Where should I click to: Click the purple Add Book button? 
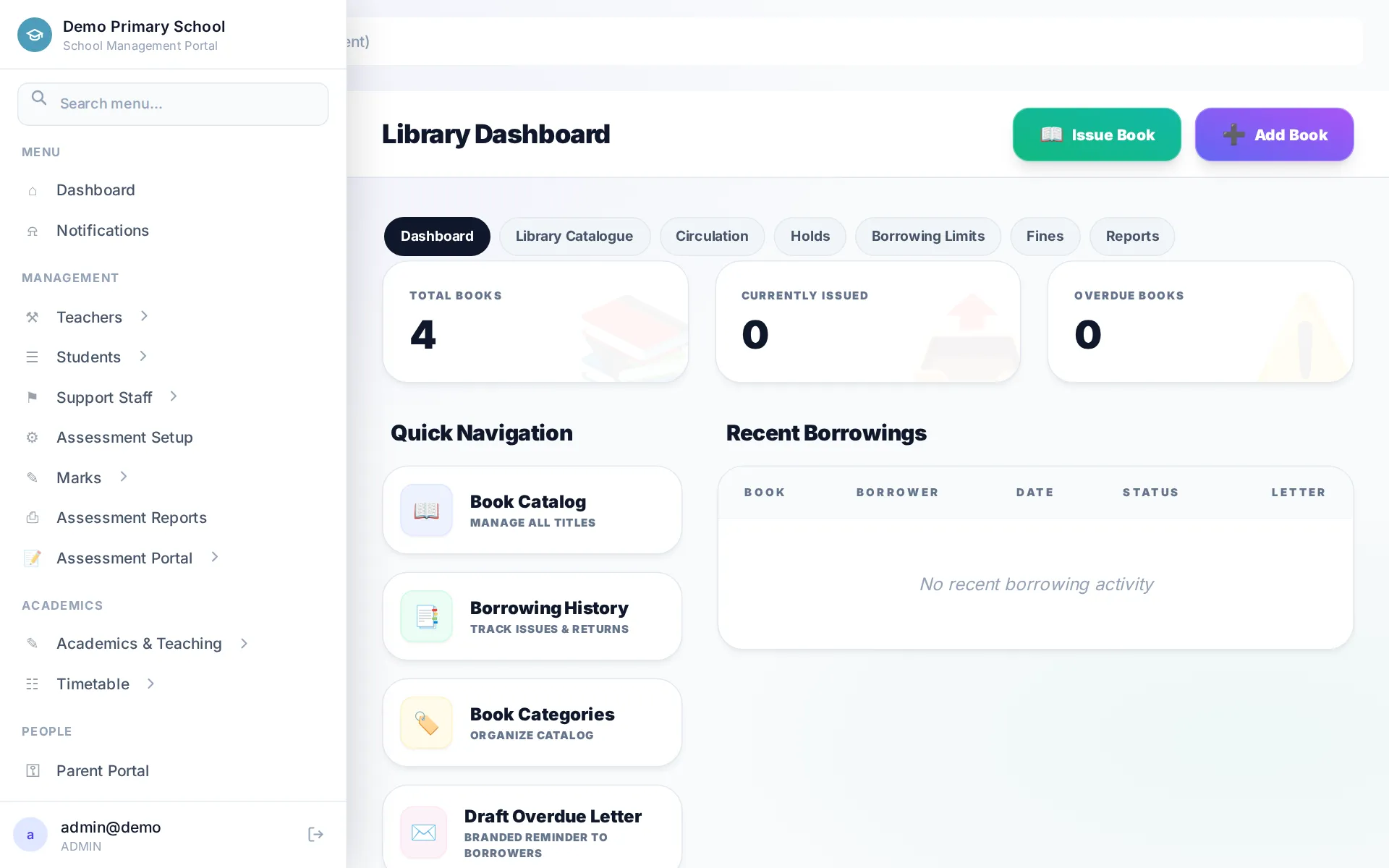click(1275, 135)
